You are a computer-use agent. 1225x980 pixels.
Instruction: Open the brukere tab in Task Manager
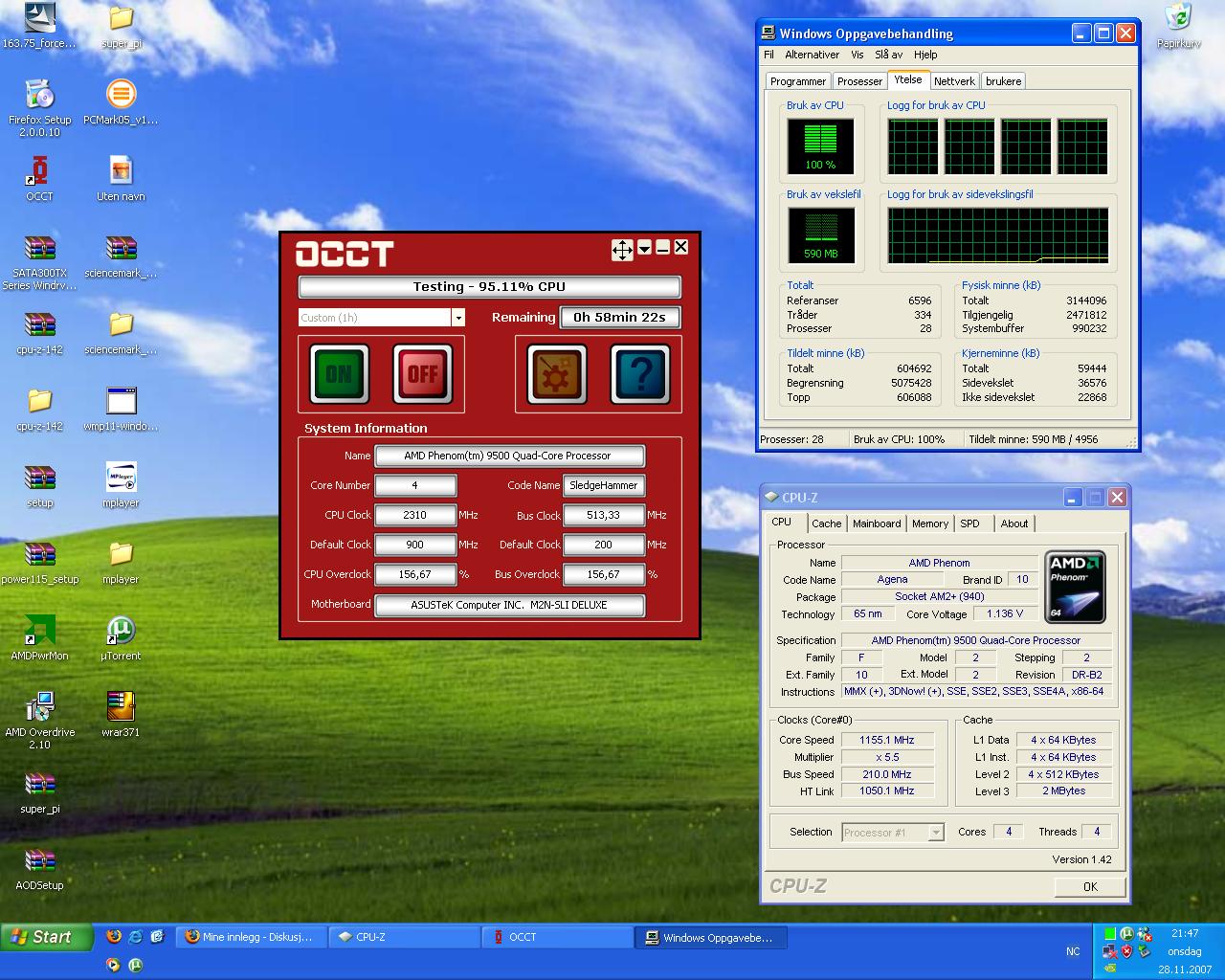click(x=1003, y=81)
